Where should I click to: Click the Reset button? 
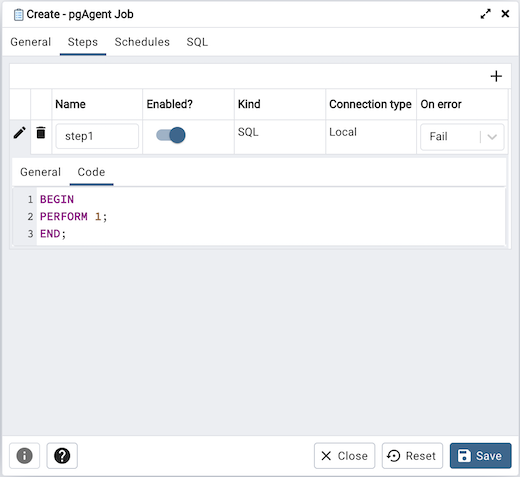coord(412,455)
